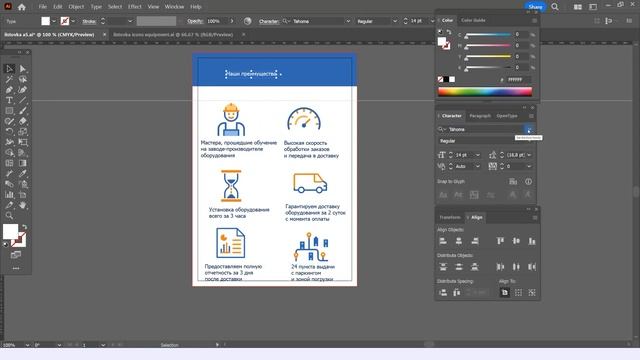Select the Direct Selection tool
This screenshot has width=640, height=360.
[23, 69]
